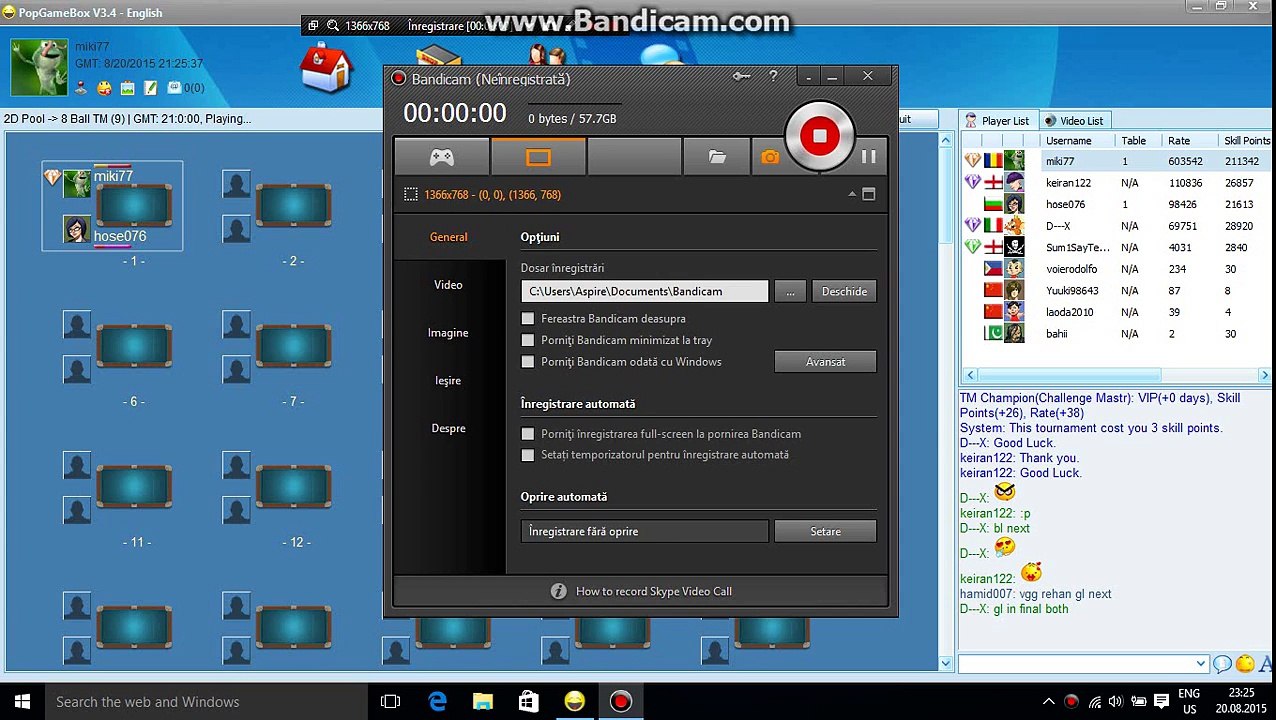Viewport: 1276px width, 720px height.
Task: Sort players by Username column
Action: (1068, 141)
